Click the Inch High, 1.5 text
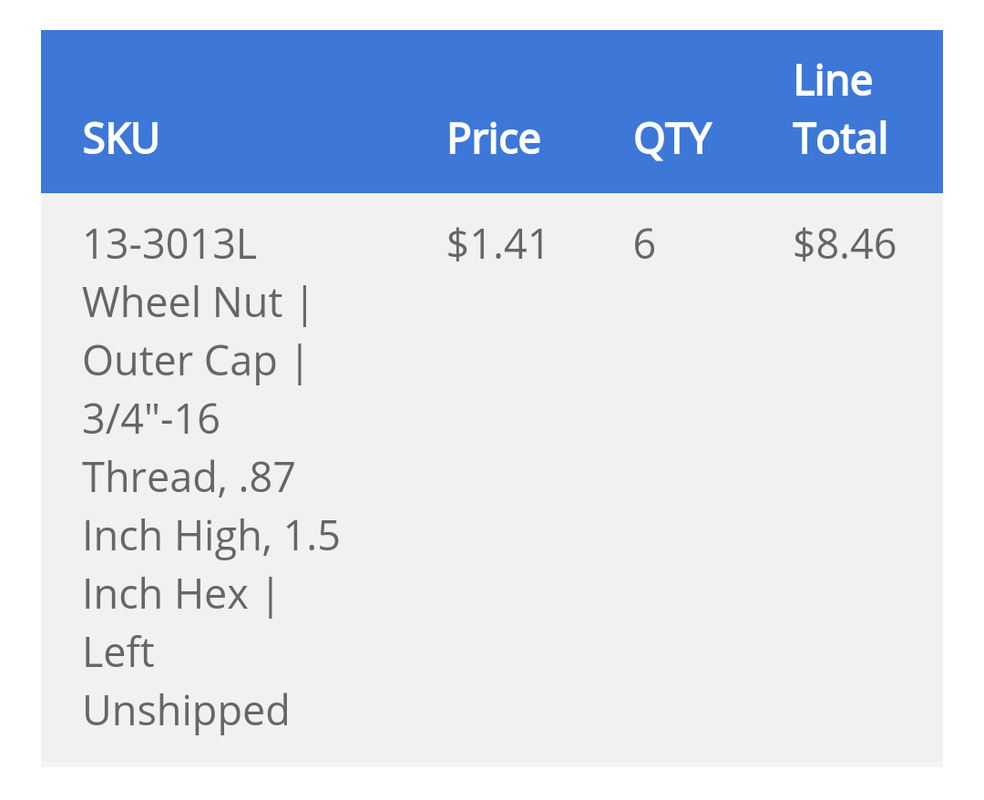 [211, 536]
